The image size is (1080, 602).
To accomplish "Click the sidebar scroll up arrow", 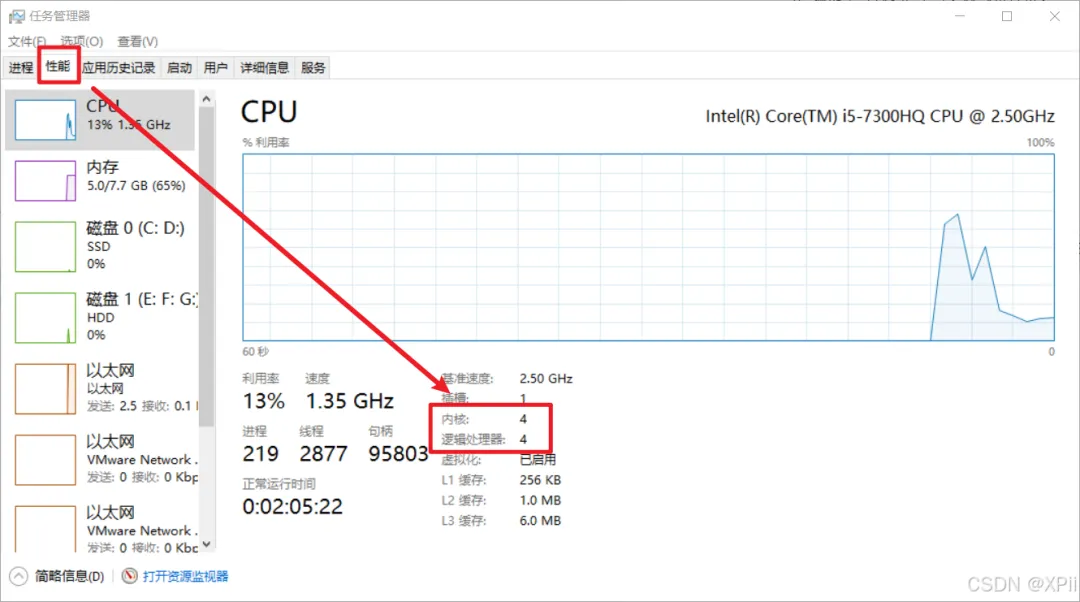I will coord(207,99).
